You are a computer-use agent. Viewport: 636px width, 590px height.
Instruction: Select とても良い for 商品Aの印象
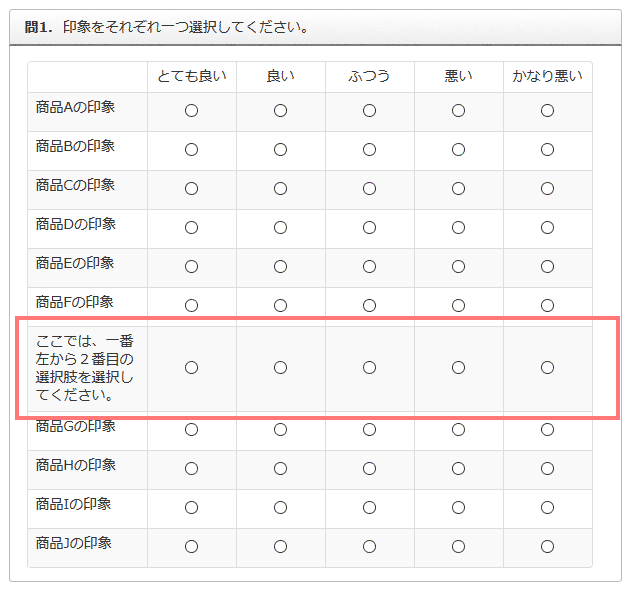[191, 111]
